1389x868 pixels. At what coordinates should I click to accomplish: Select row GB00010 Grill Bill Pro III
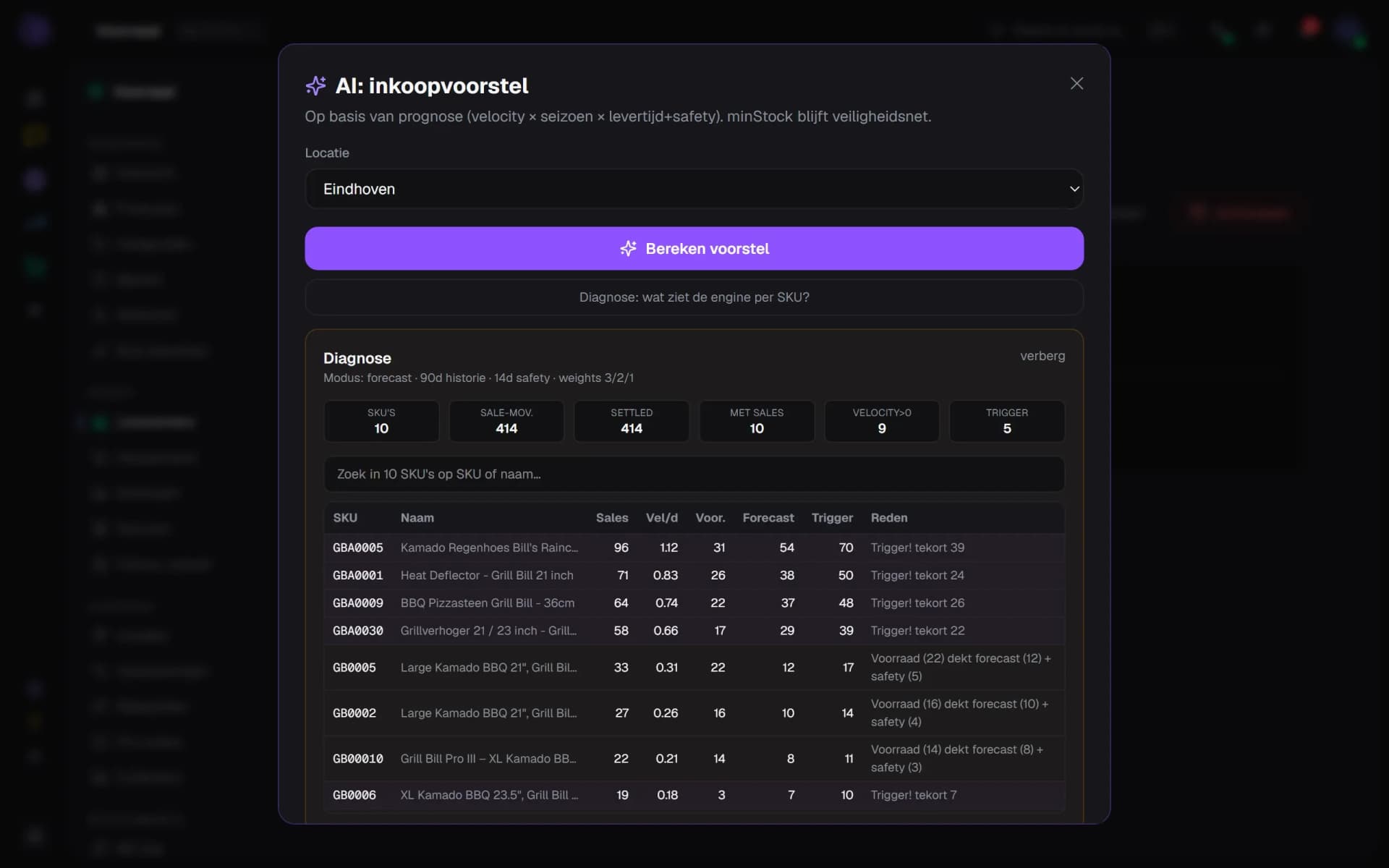click(x=694, y=759)
